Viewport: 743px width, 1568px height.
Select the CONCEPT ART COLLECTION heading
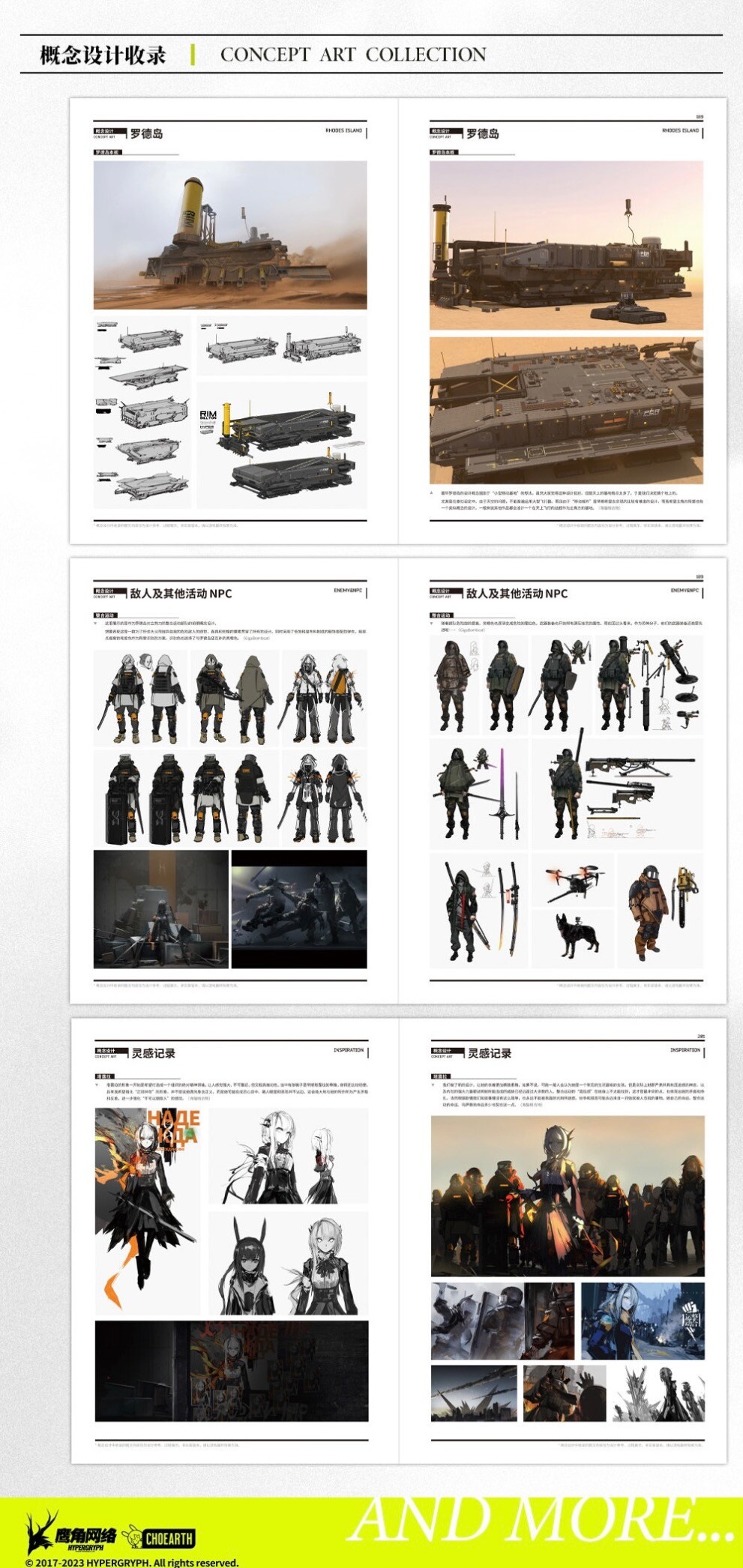(x=353, y=55)
